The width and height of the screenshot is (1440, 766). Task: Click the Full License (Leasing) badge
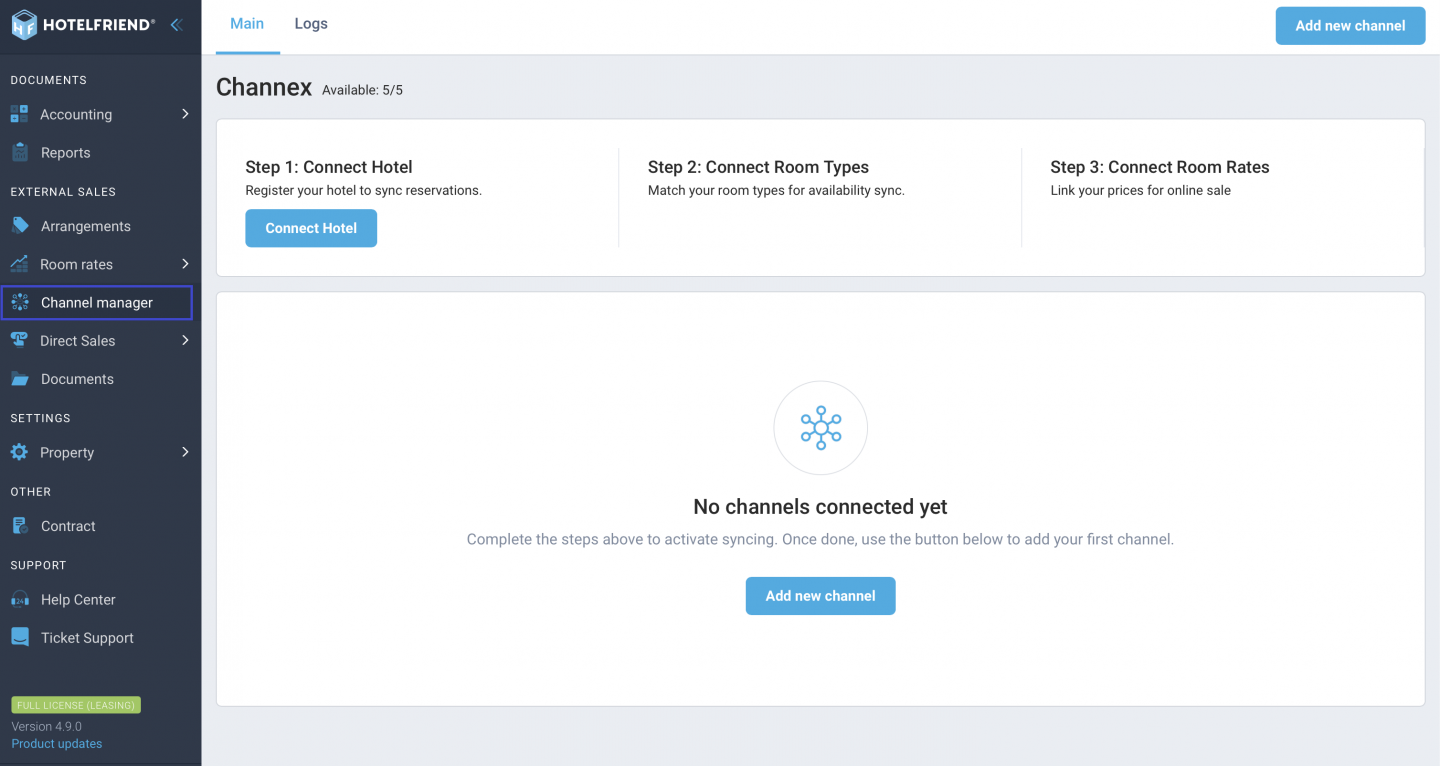[76, 705]
